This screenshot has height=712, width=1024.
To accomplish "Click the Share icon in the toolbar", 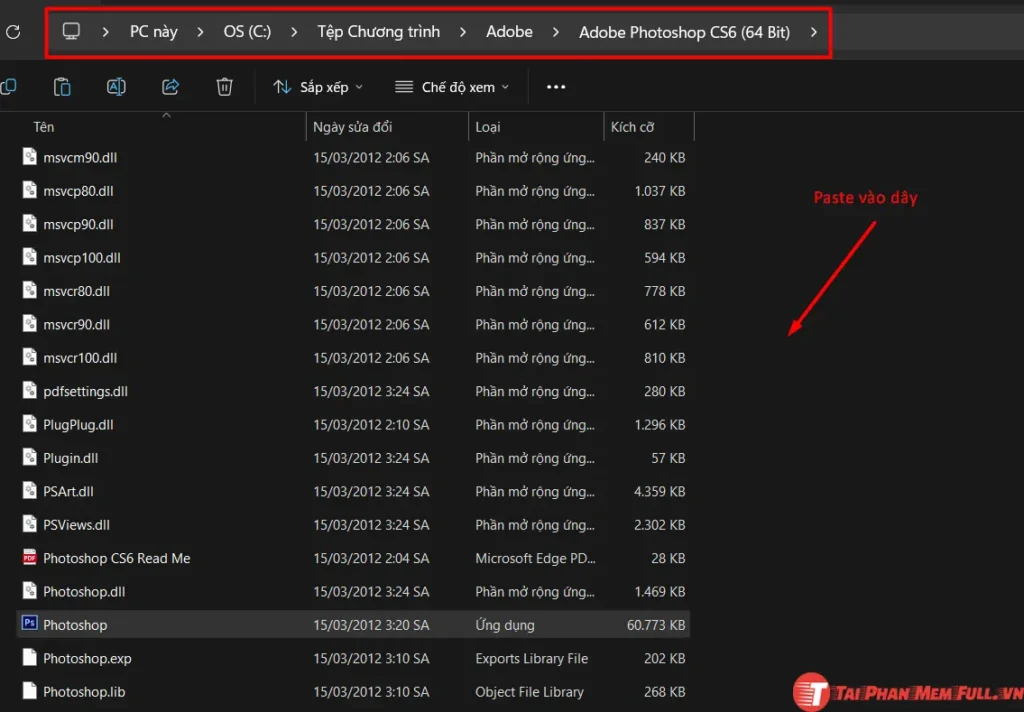I will click(x=170, y=87).
